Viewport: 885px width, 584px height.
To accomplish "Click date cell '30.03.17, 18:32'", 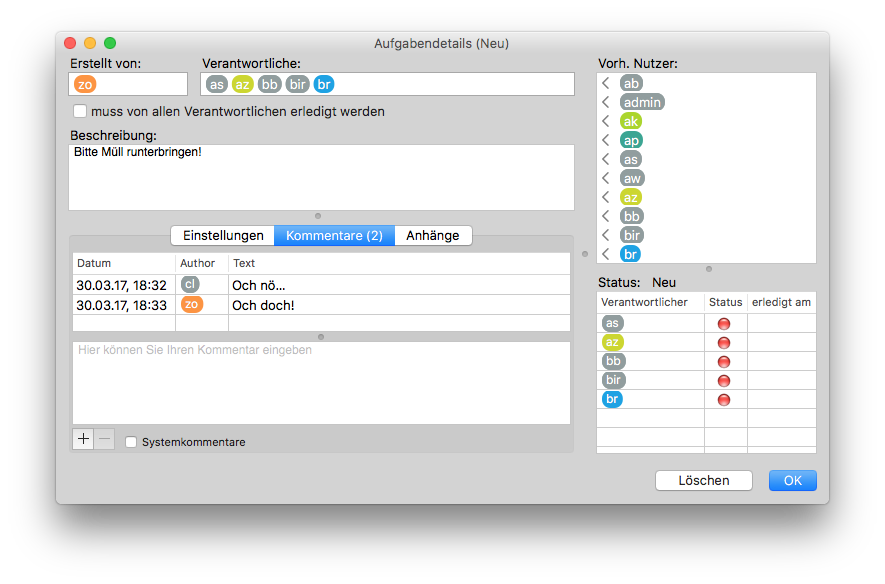I will coord(122,286).
